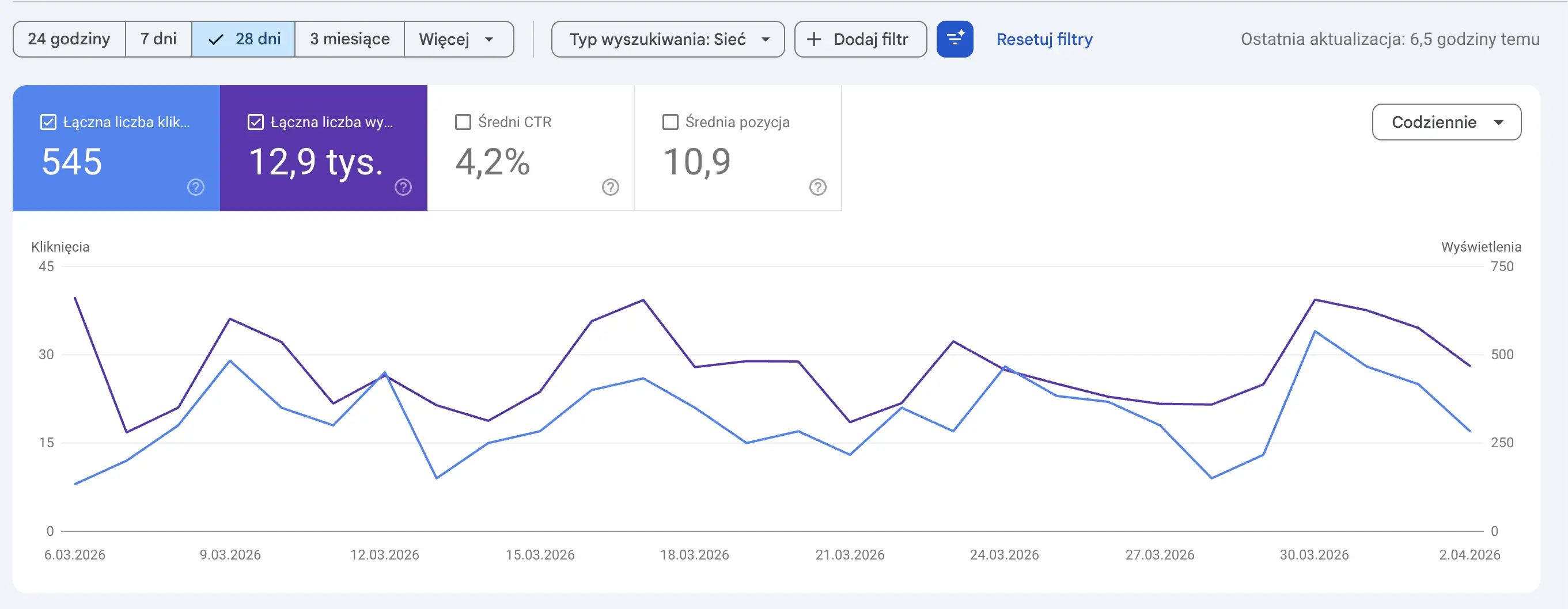Image resolution: width=1568 pixels, height=609 pixels.
Task: Open help for total clicks metric
Action: 195,188
